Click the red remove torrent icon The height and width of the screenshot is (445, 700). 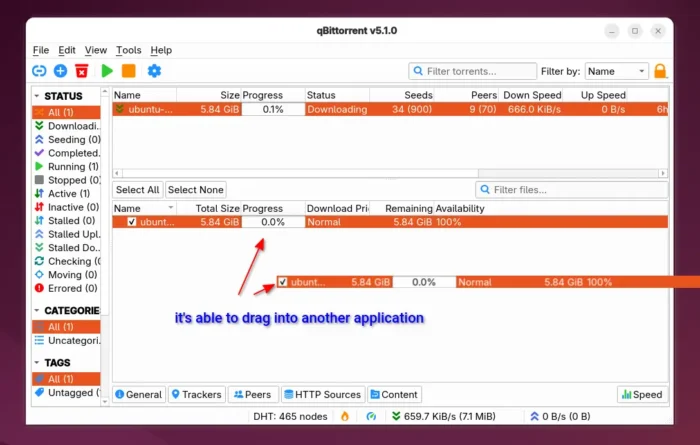pyautogui.click(x=82, y=71)
